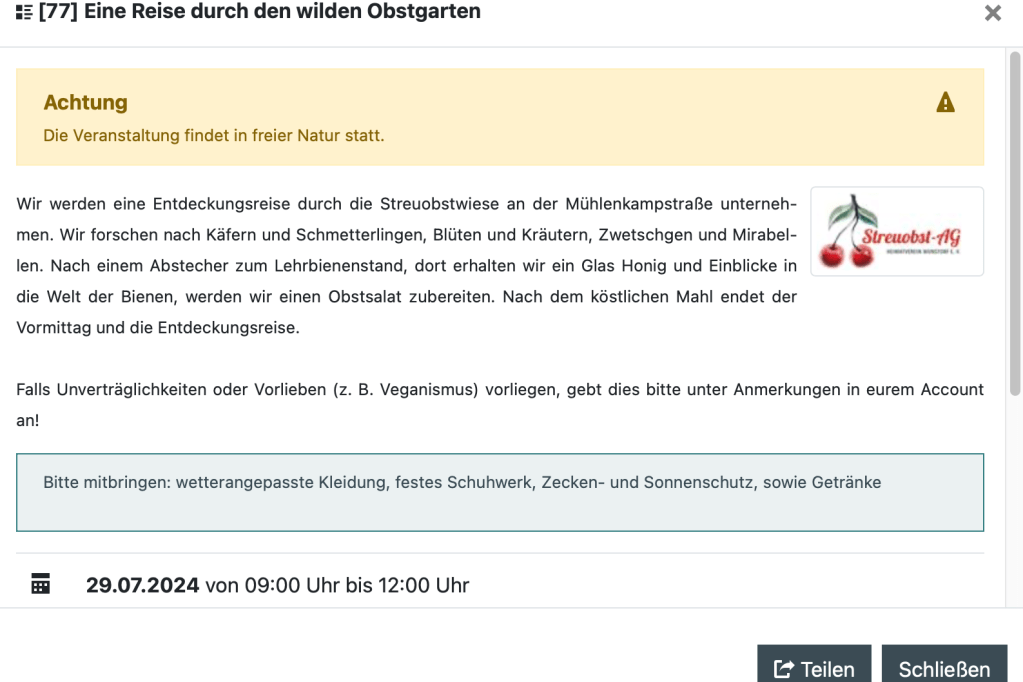Viewport: 1023px width, 682px height.
Task: Click the Streuobst-AG thumbnail
Action: tap(896, 231)
